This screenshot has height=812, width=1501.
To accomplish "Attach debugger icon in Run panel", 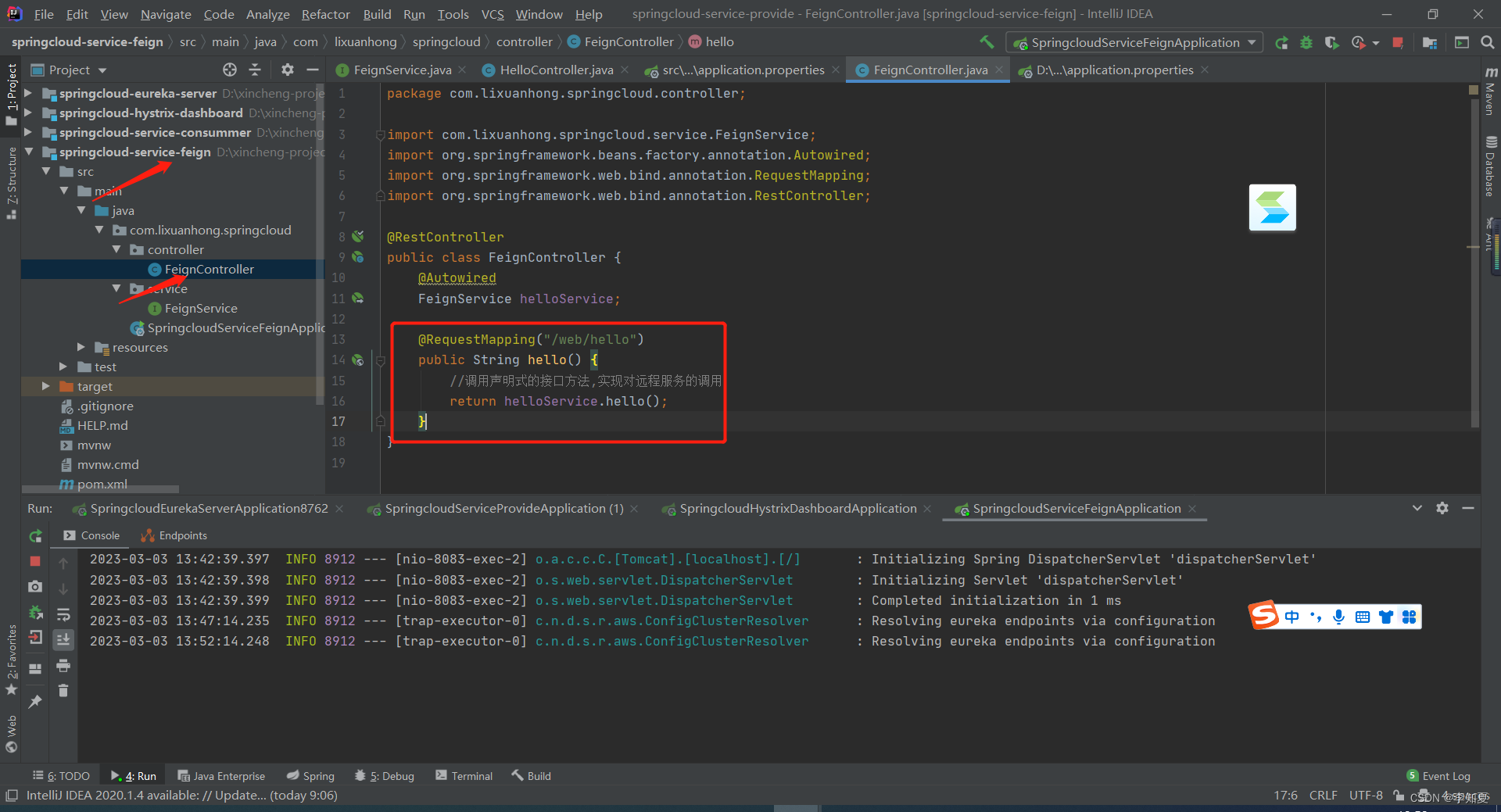I will click(x=35, y=613).
